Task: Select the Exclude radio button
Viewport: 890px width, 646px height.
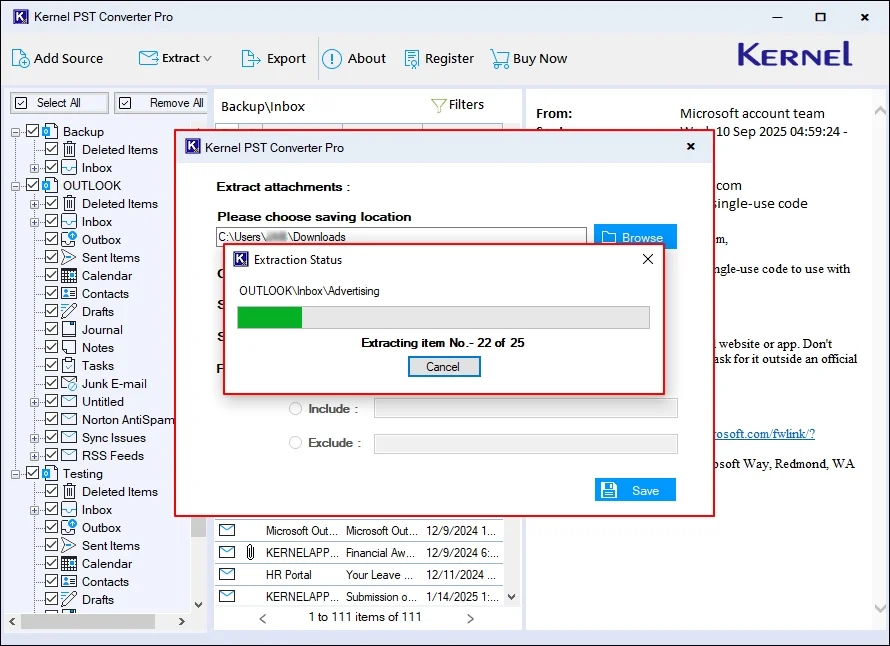Action: tap(295, 442)
